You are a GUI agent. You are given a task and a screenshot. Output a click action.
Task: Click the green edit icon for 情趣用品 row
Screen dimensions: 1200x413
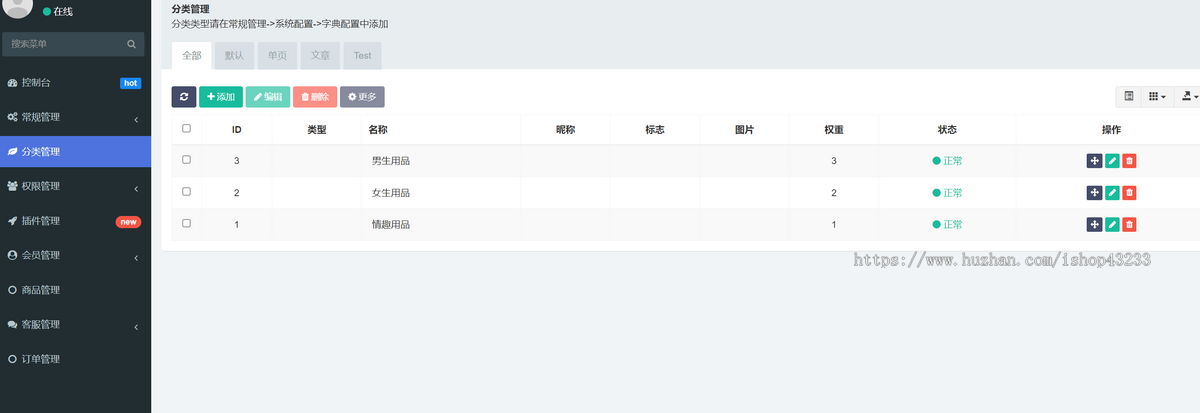tap(1112, 225)
